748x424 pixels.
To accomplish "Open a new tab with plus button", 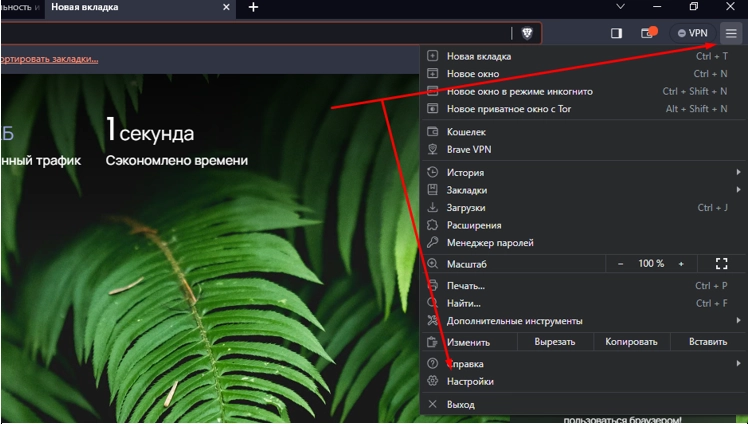I will point(253,7).
